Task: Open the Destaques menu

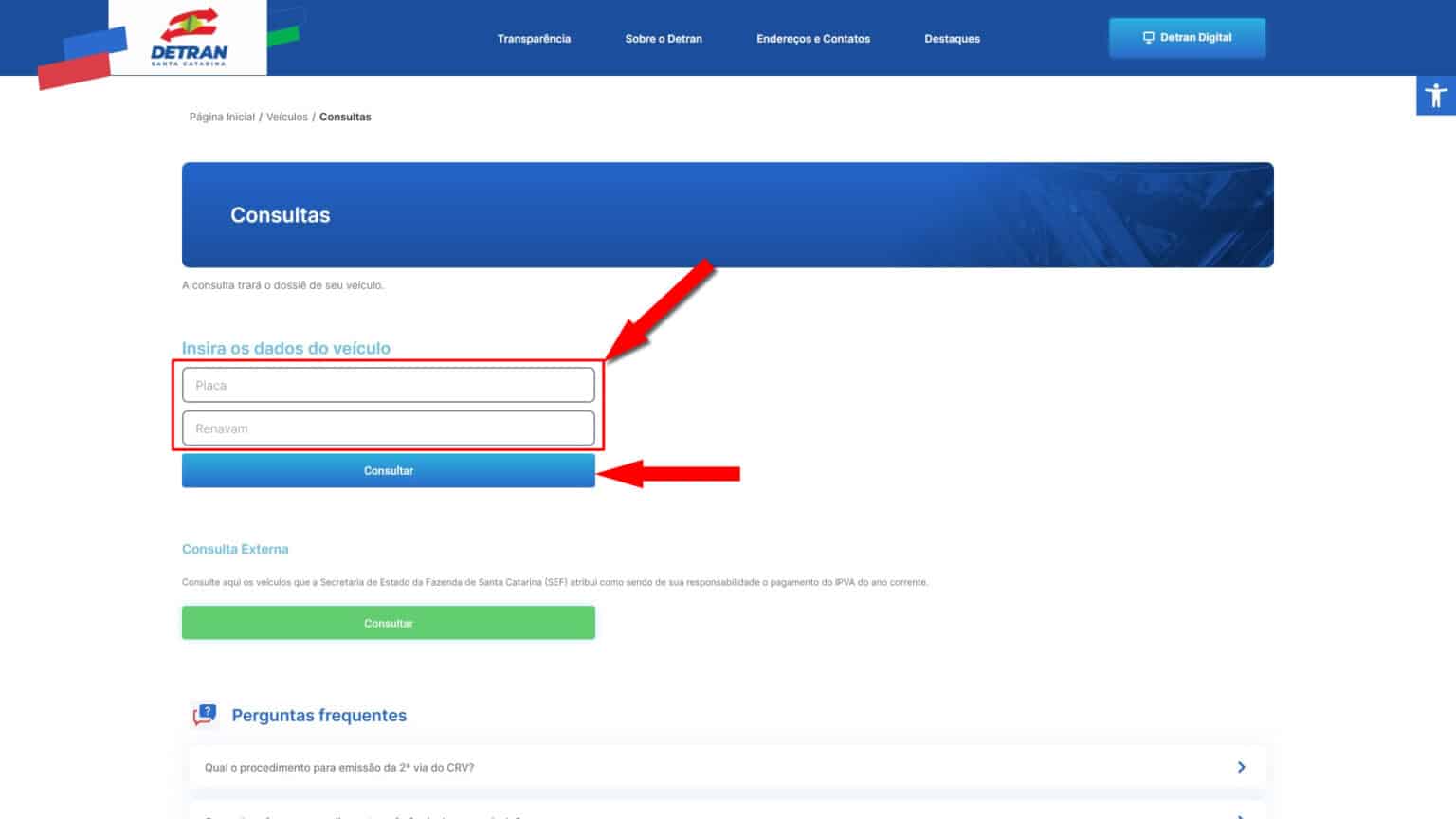Action: point(952,39)
